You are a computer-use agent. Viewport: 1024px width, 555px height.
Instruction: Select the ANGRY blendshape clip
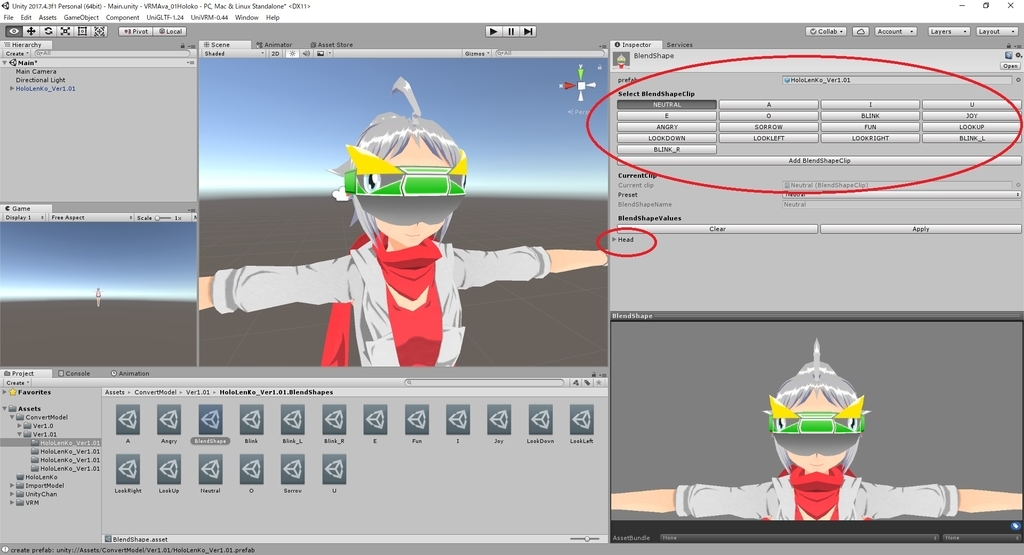667,127
